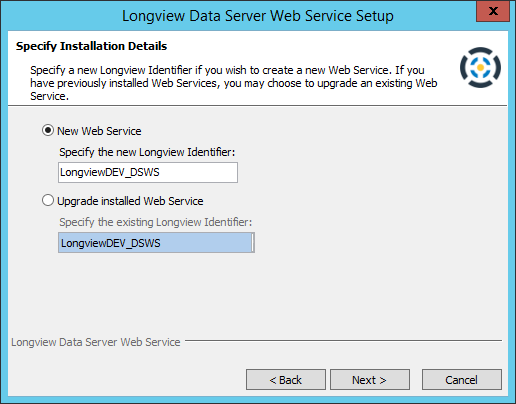Expand the dropdown arrow on the existing identifier box

click(x=253, y=243)
